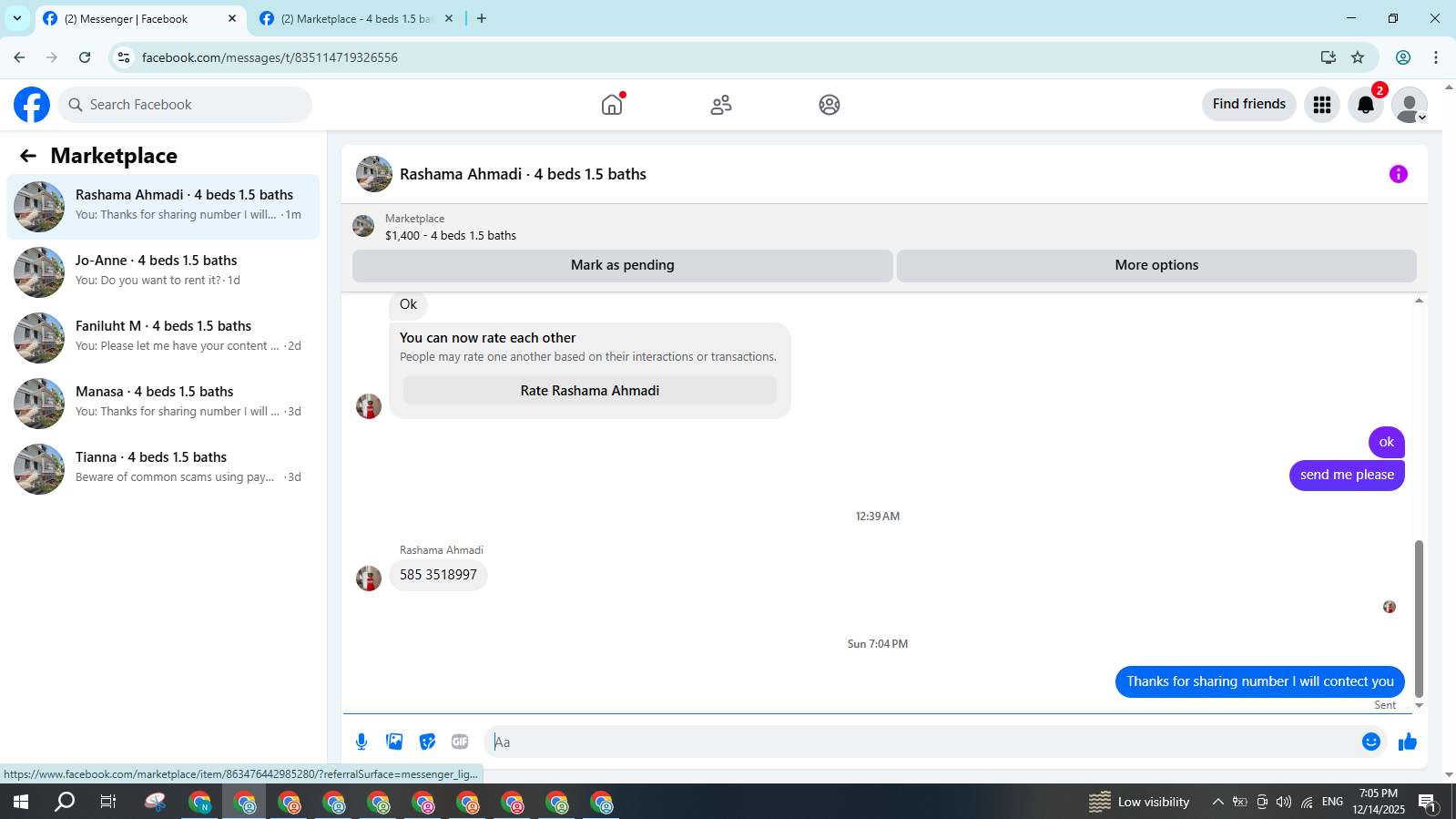Open the $1,400 listing link

(x=451, y=235)
